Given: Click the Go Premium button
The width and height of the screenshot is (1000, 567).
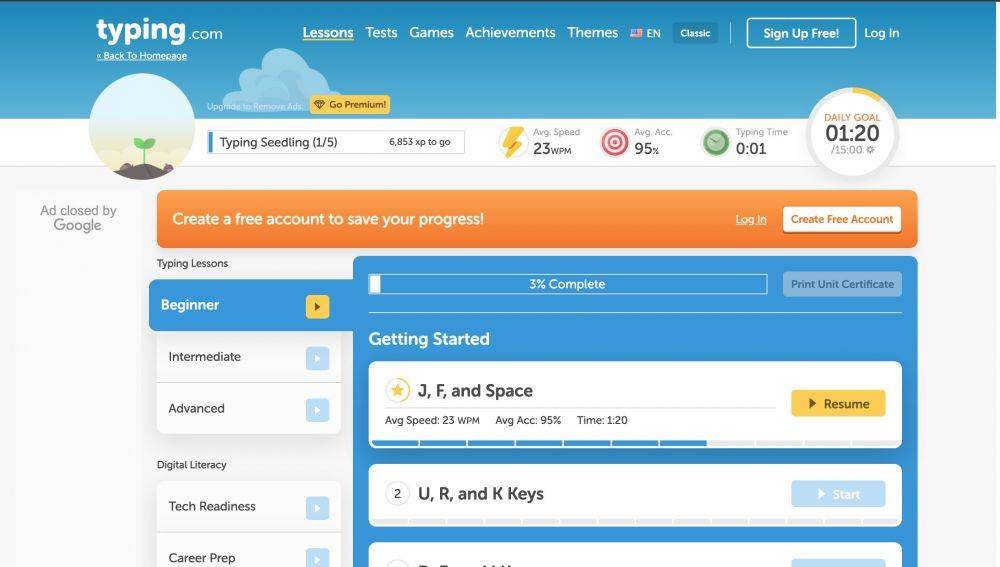Looking at the screenshot, I should pos(350,105).
